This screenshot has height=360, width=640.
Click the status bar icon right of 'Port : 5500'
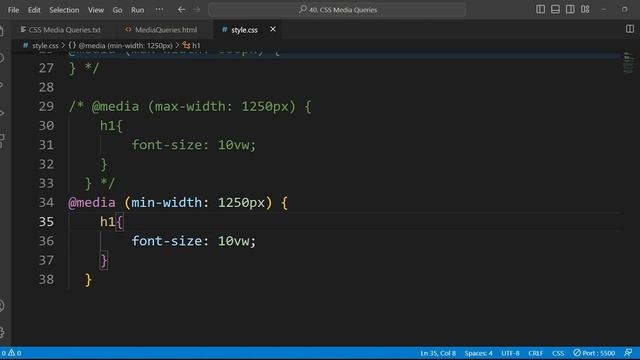tap(629, 353)
